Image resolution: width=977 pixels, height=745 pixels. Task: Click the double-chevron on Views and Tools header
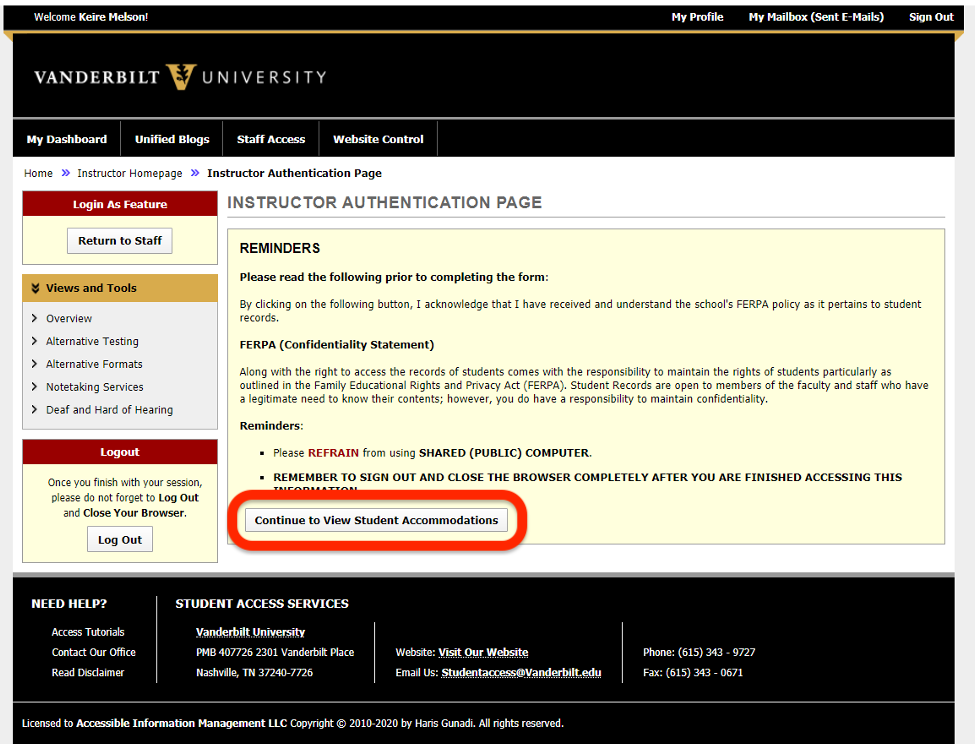[x=35, y=287]
